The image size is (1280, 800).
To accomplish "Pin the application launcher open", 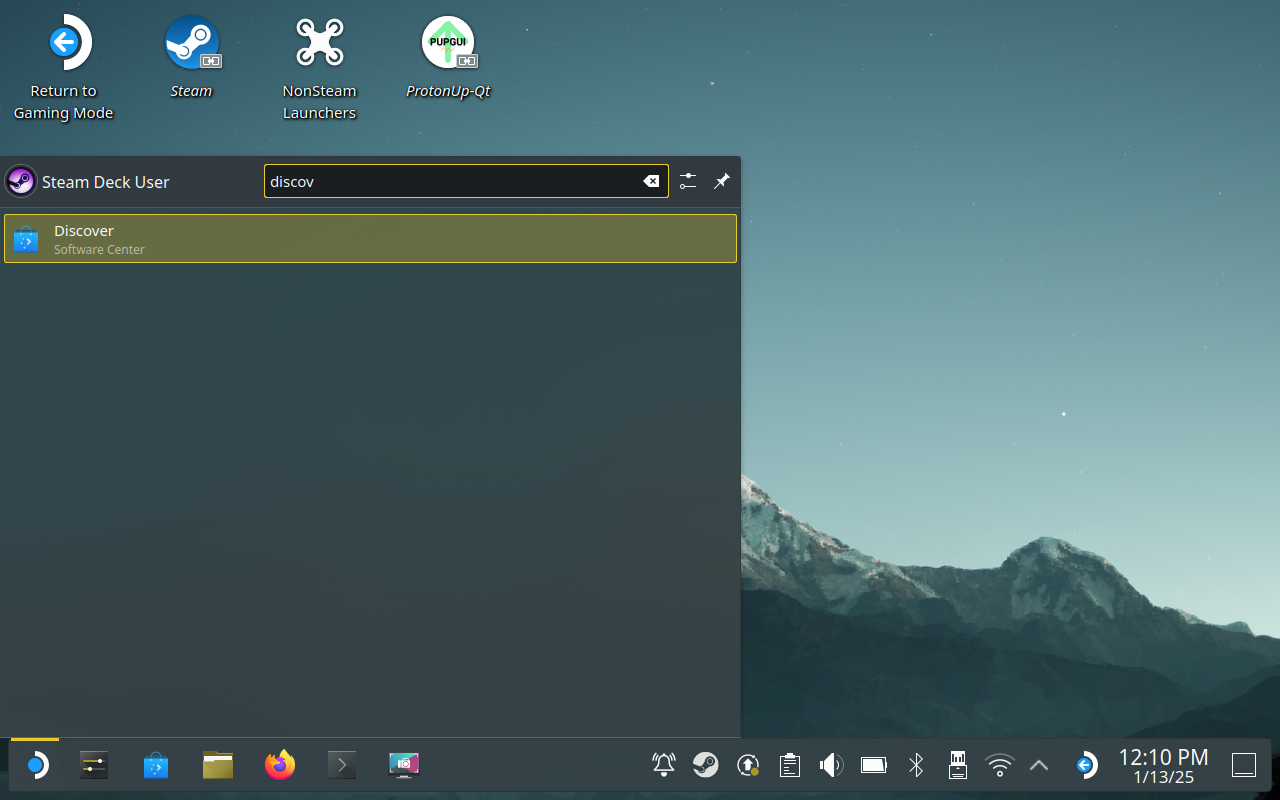I will click(722, 181).
